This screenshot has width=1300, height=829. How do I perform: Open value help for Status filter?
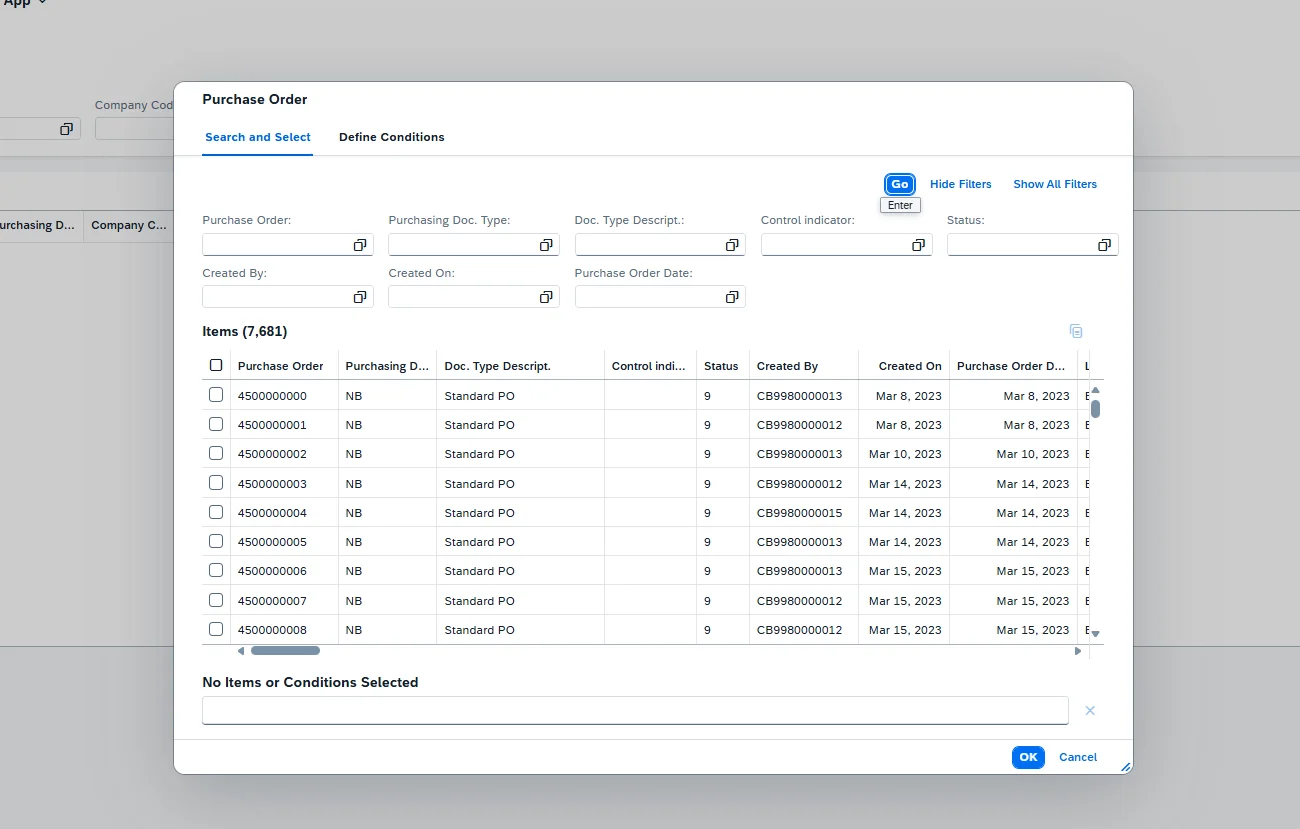click(1104, 245)
